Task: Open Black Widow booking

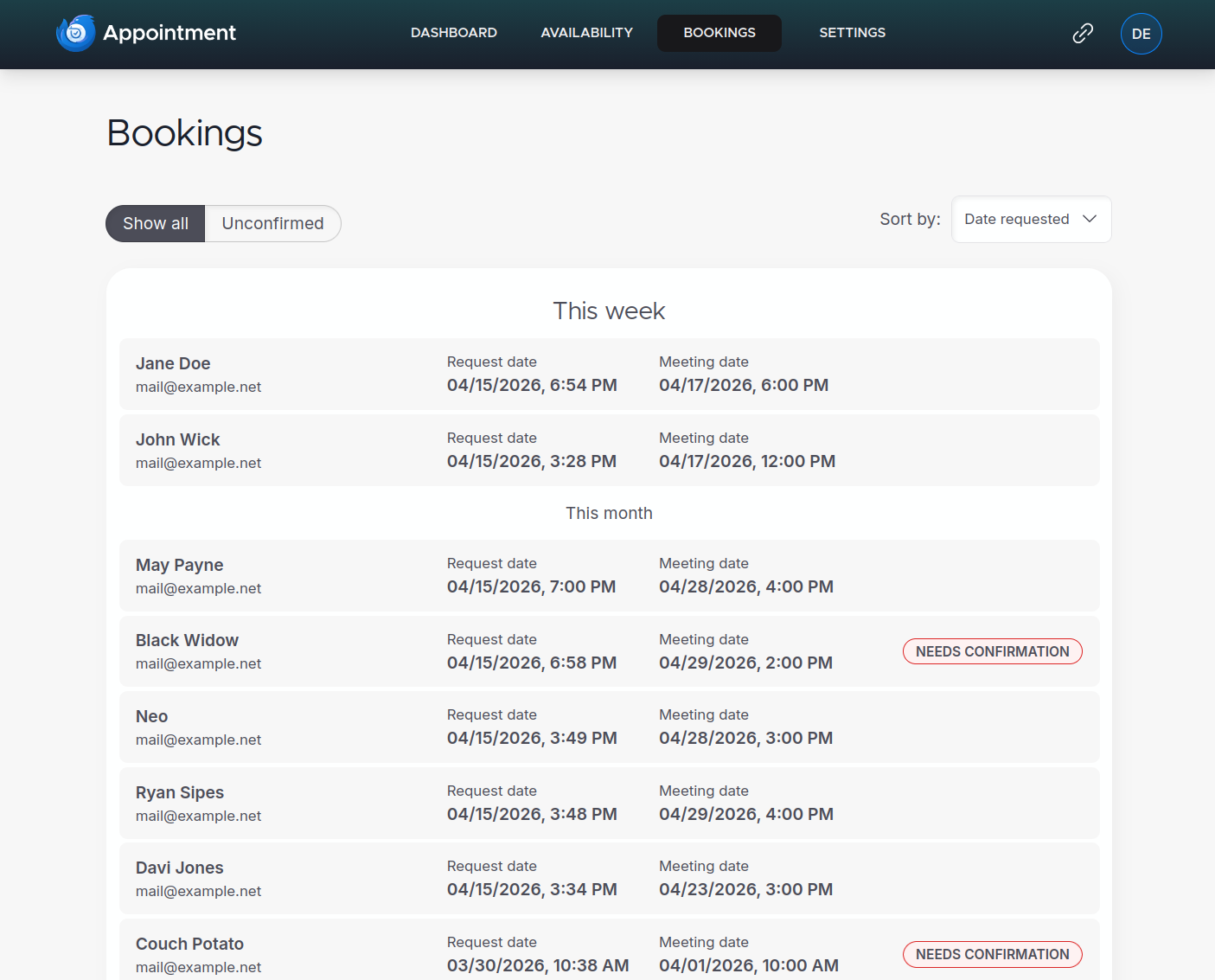Action: [x=610, y=651]
